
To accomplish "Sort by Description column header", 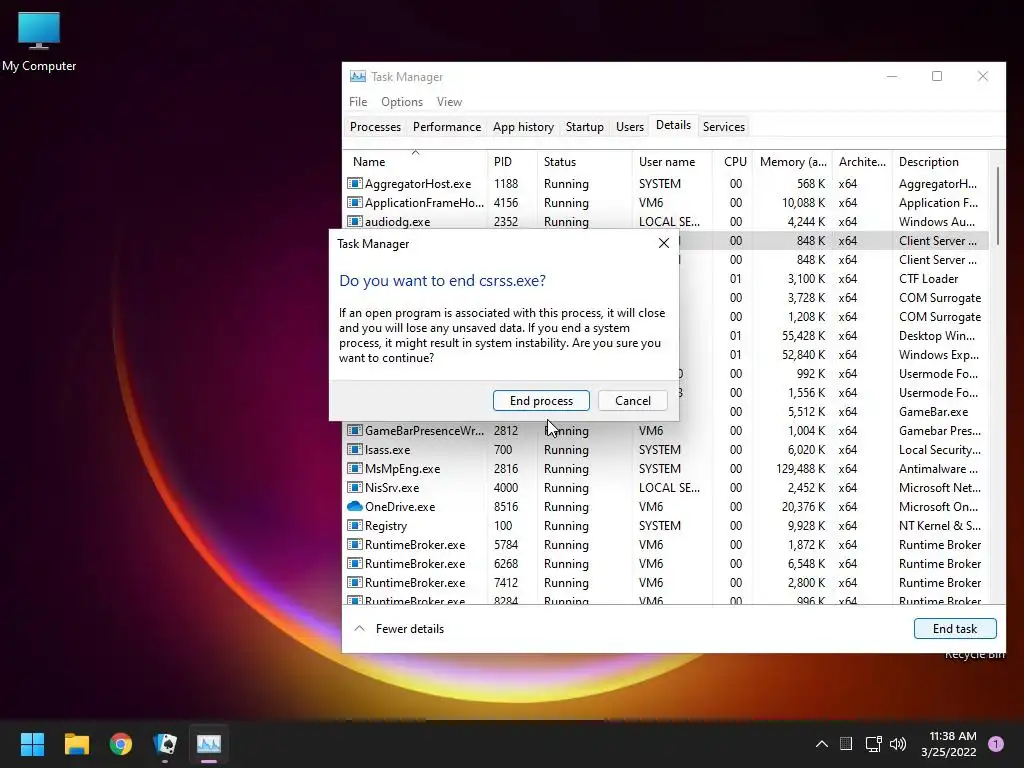I will (940, 161).
